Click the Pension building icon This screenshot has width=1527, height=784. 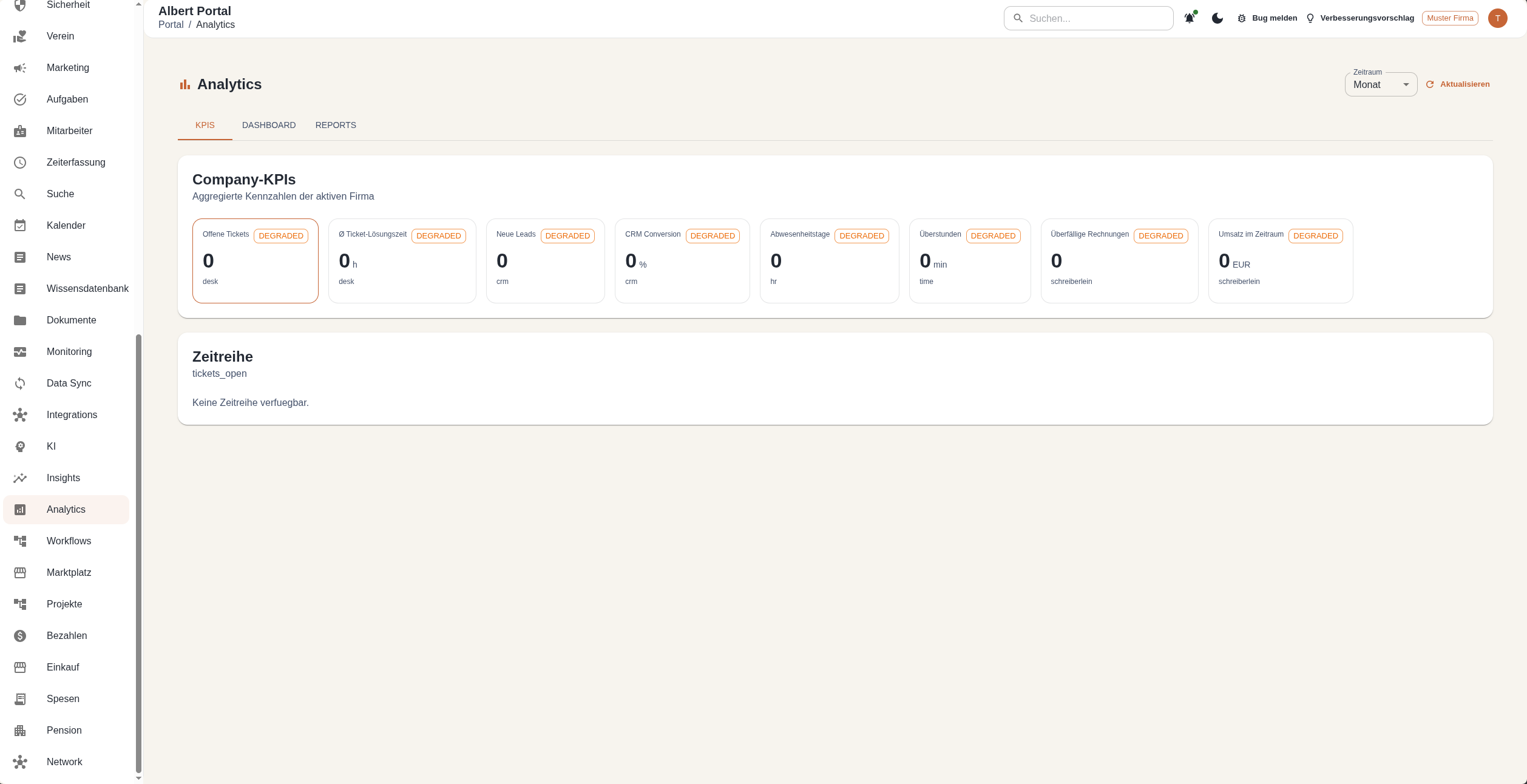click(x=20, y=731)
